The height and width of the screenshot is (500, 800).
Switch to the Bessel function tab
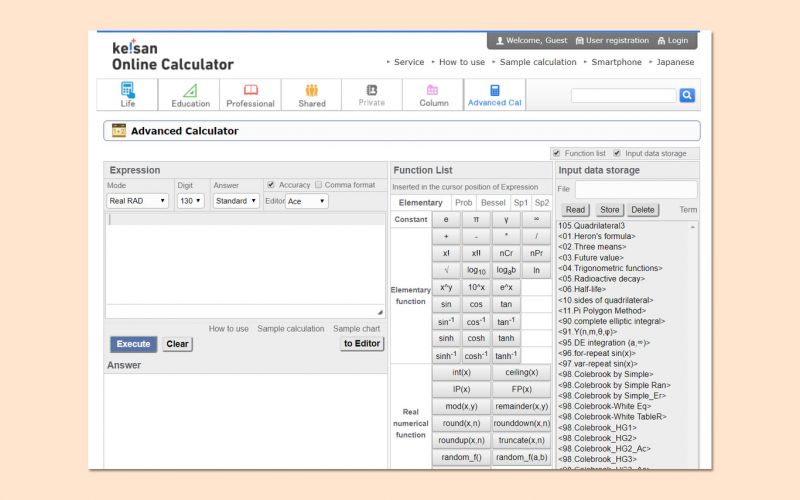pos(493,203)
